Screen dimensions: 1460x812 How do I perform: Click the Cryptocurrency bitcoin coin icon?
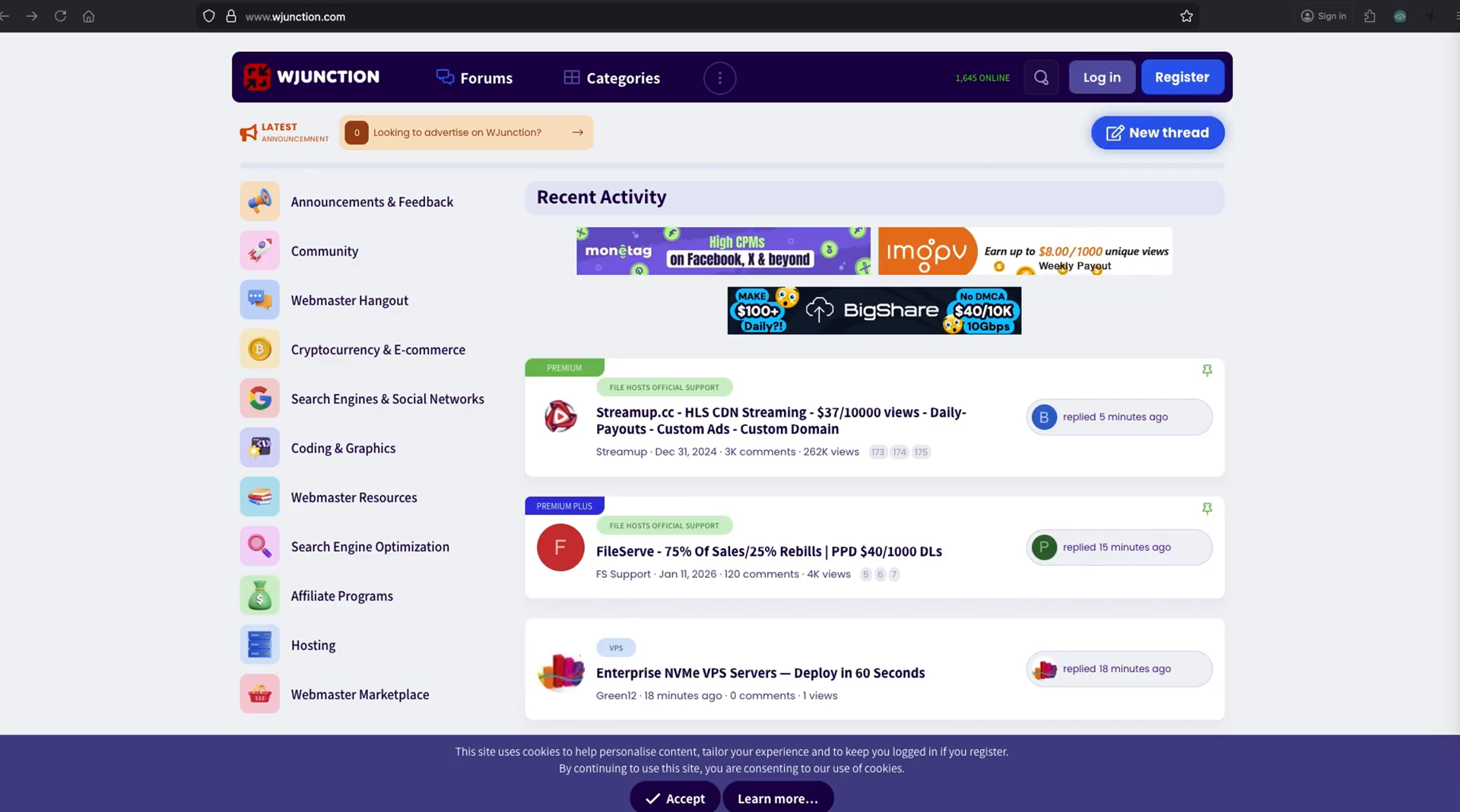259,350
